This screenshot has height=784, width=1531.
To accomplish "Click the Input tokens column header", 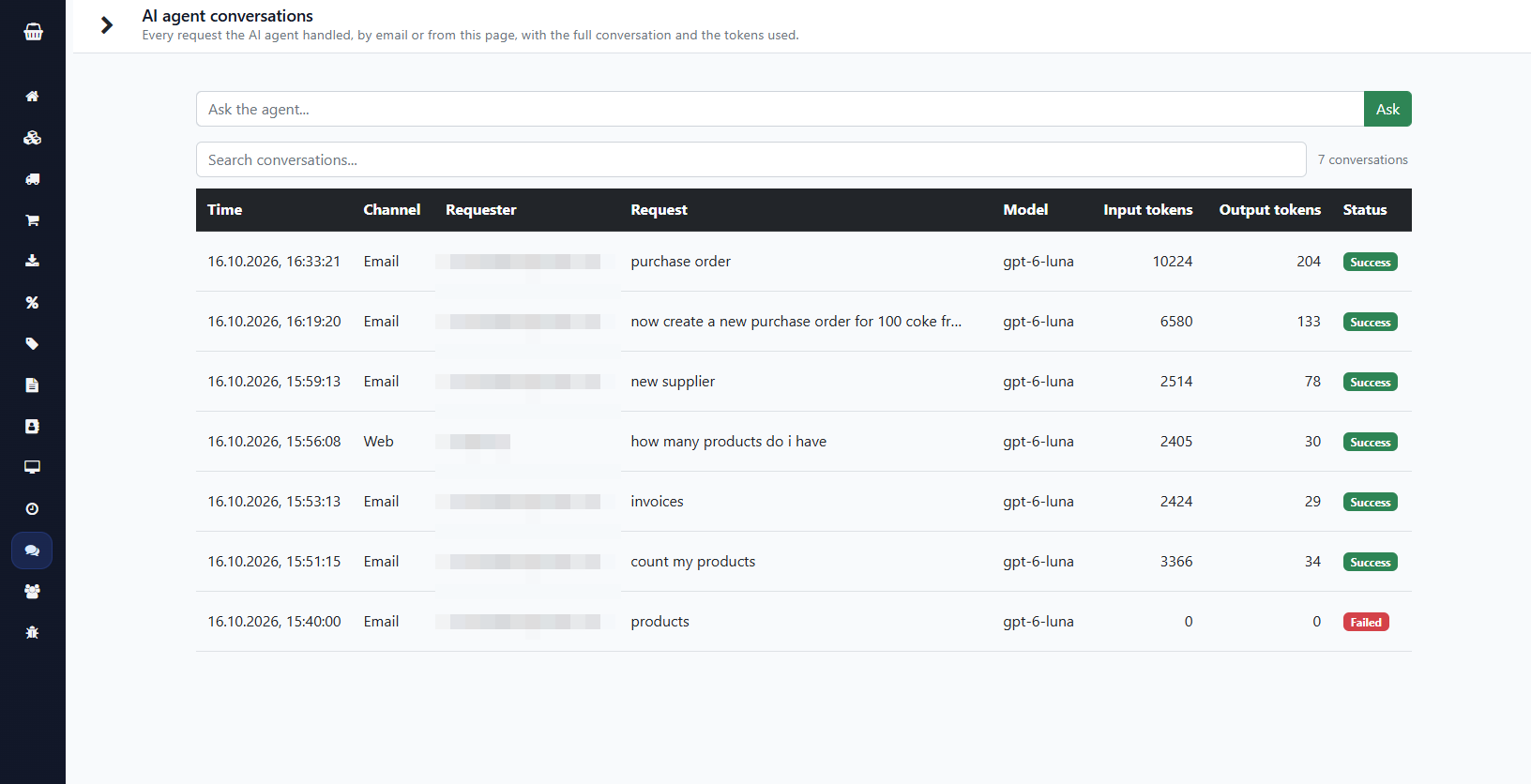I will (x=1148, y=210).
